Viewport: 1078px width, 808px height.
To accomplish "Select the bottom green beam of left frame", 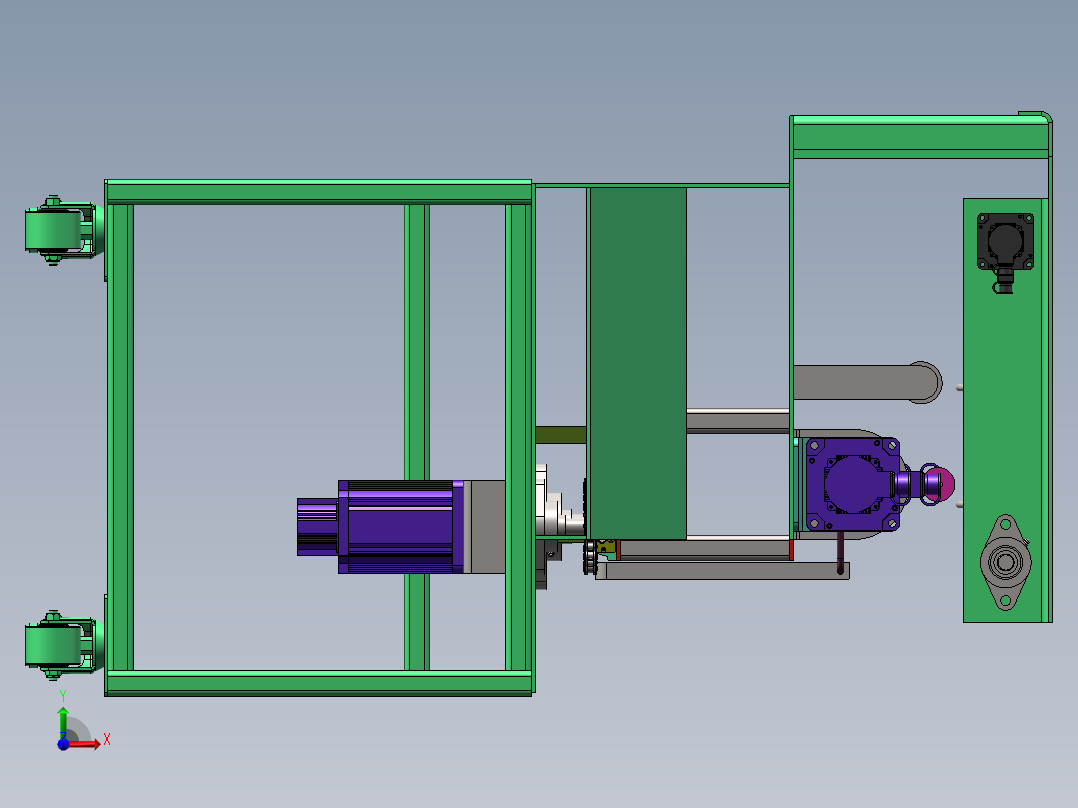I will tap(319, 683).
